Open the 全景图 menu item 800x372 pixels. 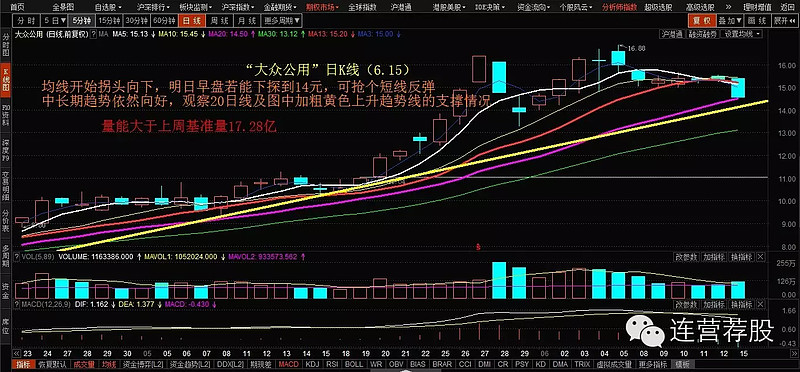pyautogui.click(x=63, y=8)
